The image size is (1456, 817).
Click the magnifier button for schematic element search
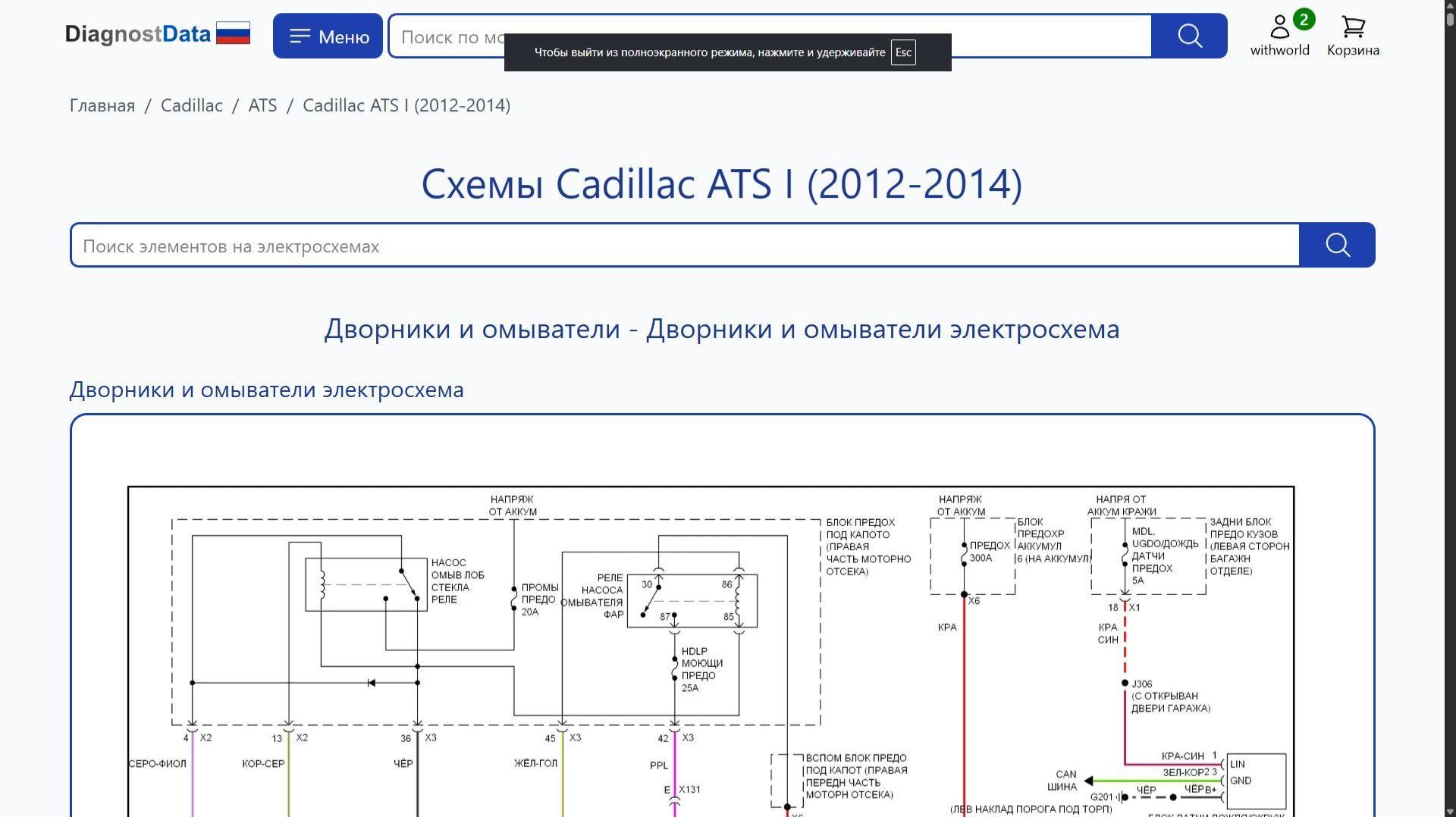(x=1338, y=245)
